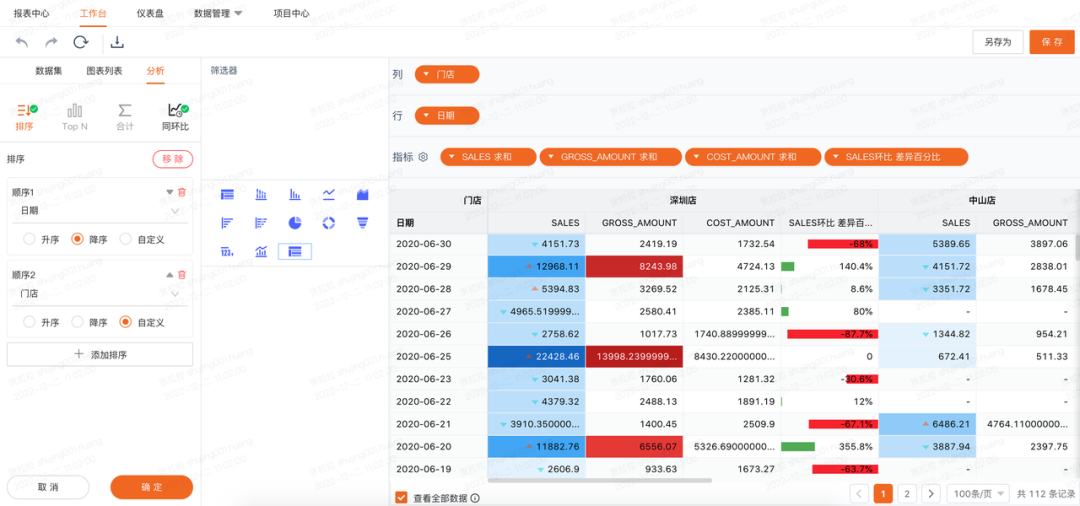The height and width of the screenshot is (506, 1080).
Task: Select the line chart type
Action: click(329, 195)
